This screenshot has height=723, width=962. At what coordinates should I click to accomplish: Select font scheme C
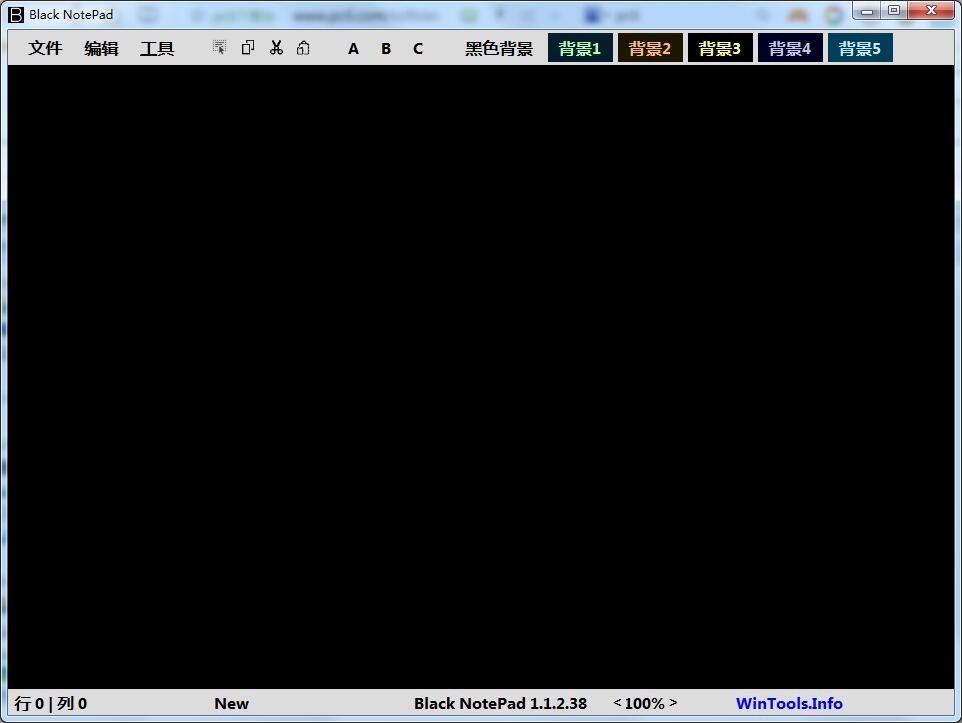coord(417,48)
